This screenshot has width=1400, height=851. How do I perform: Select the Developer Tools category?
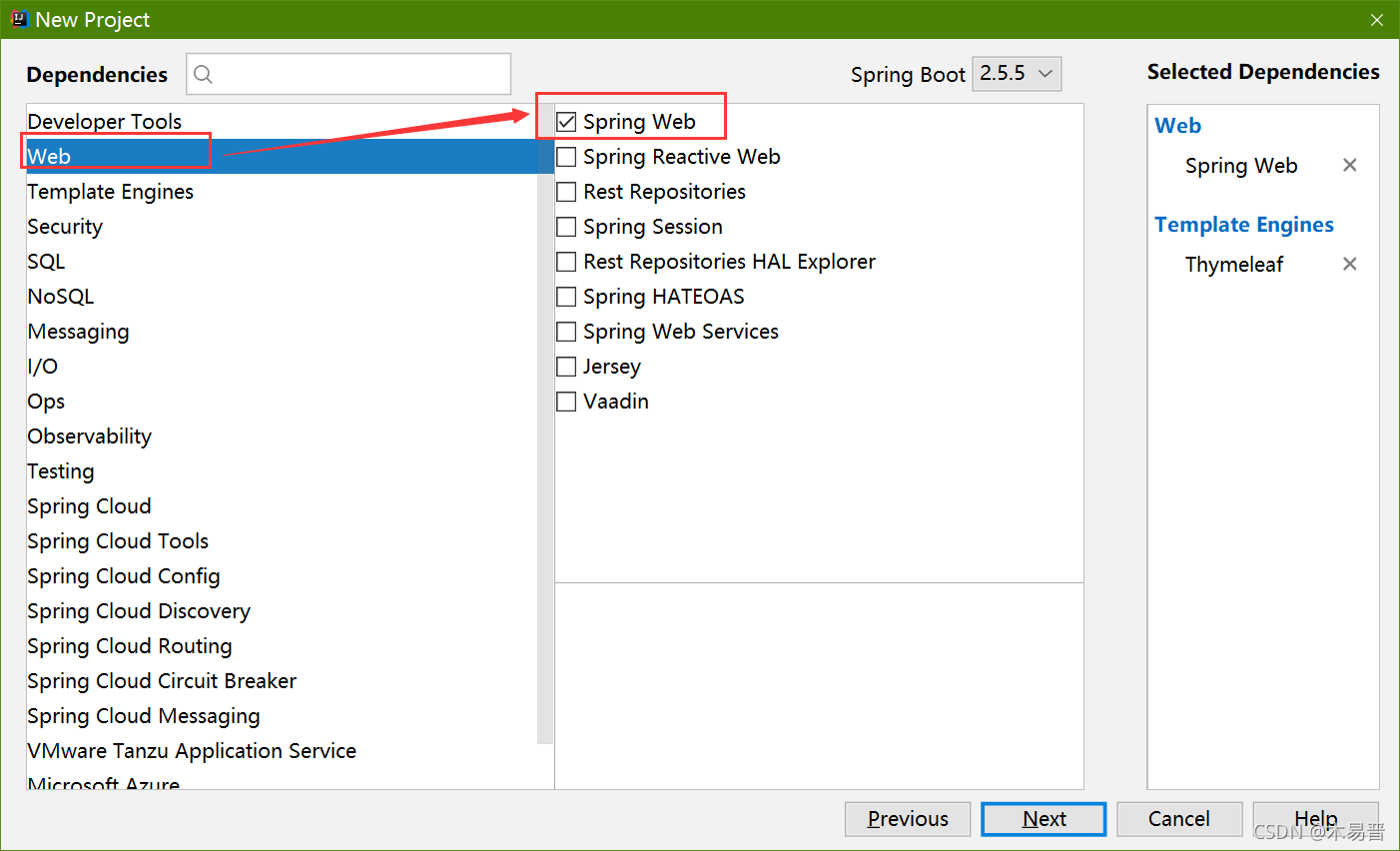[x=282, y=122]
